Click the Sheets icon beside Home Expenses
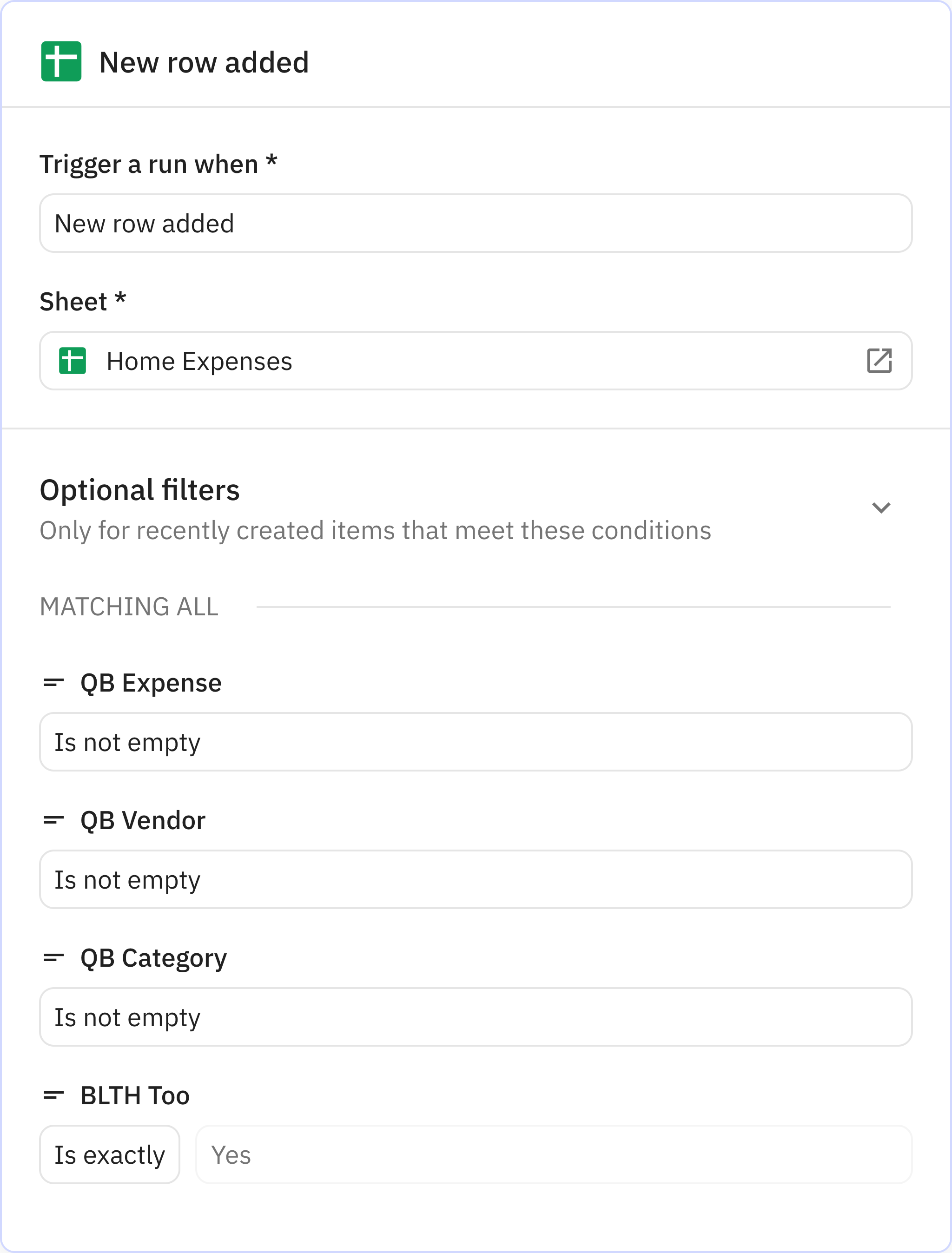The image size is (952, 1253). tap(73, 361)
